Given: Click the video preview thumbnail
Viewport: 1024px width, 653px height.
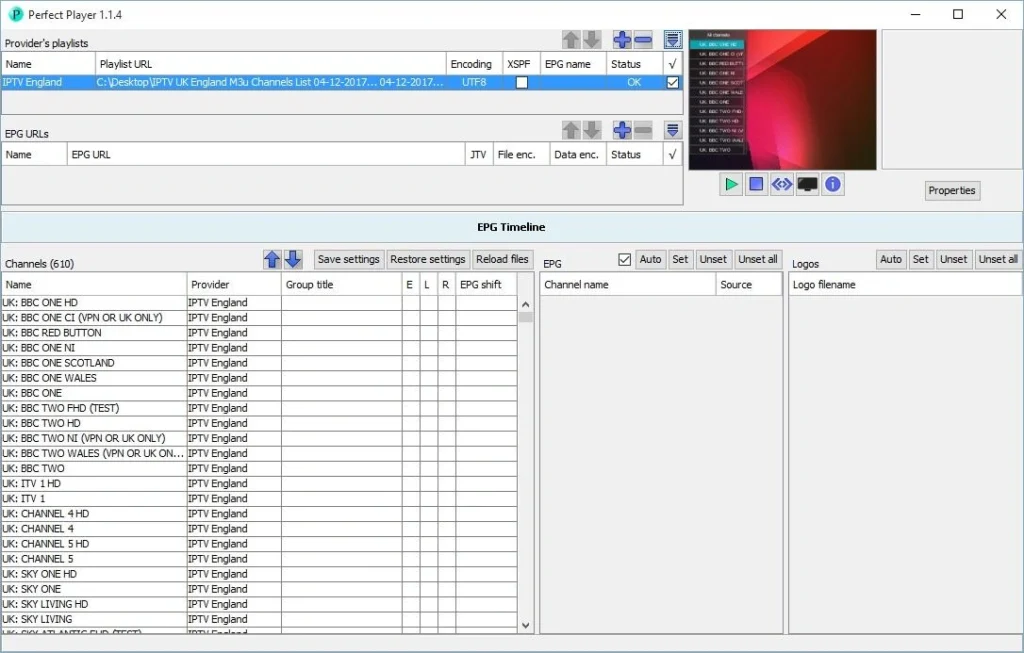Looking at the screenshot, I should click(782, 99).
